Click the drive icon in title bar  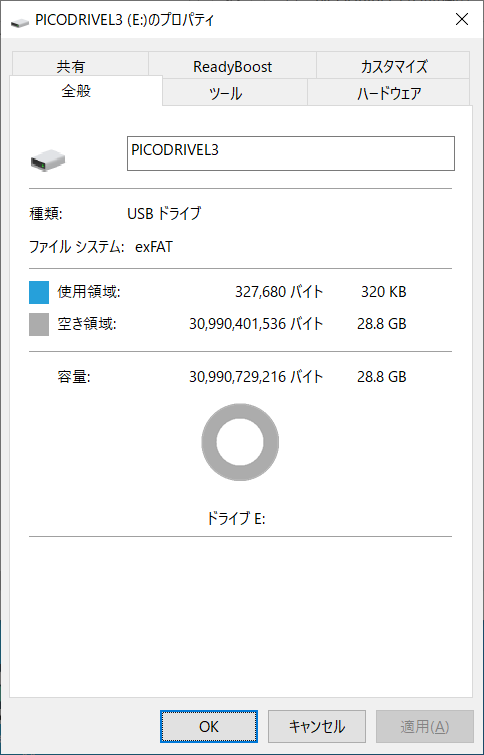[x=19, y=21]
